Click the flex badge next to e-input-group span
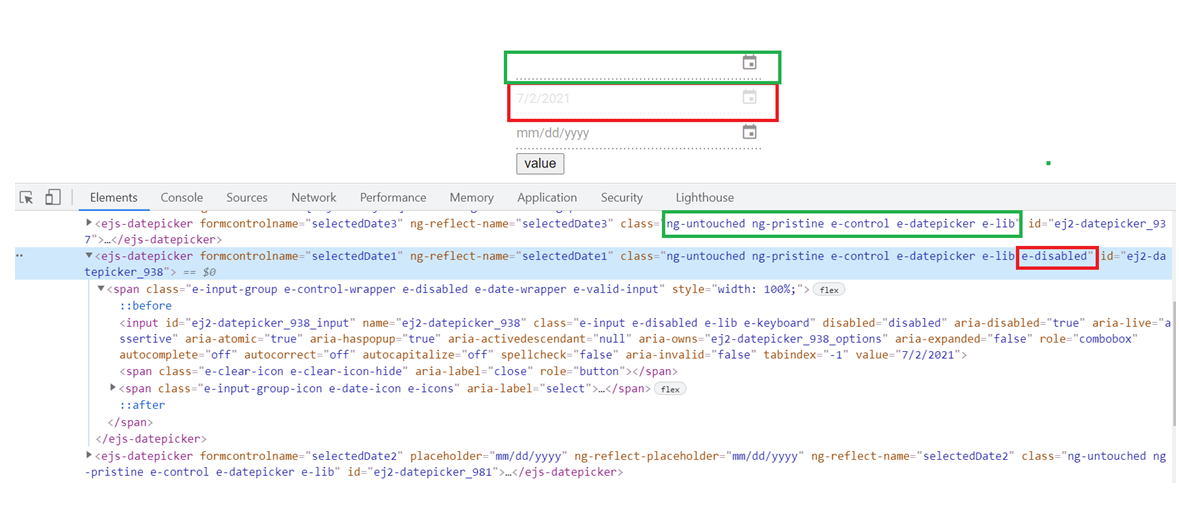 [827, 290]
